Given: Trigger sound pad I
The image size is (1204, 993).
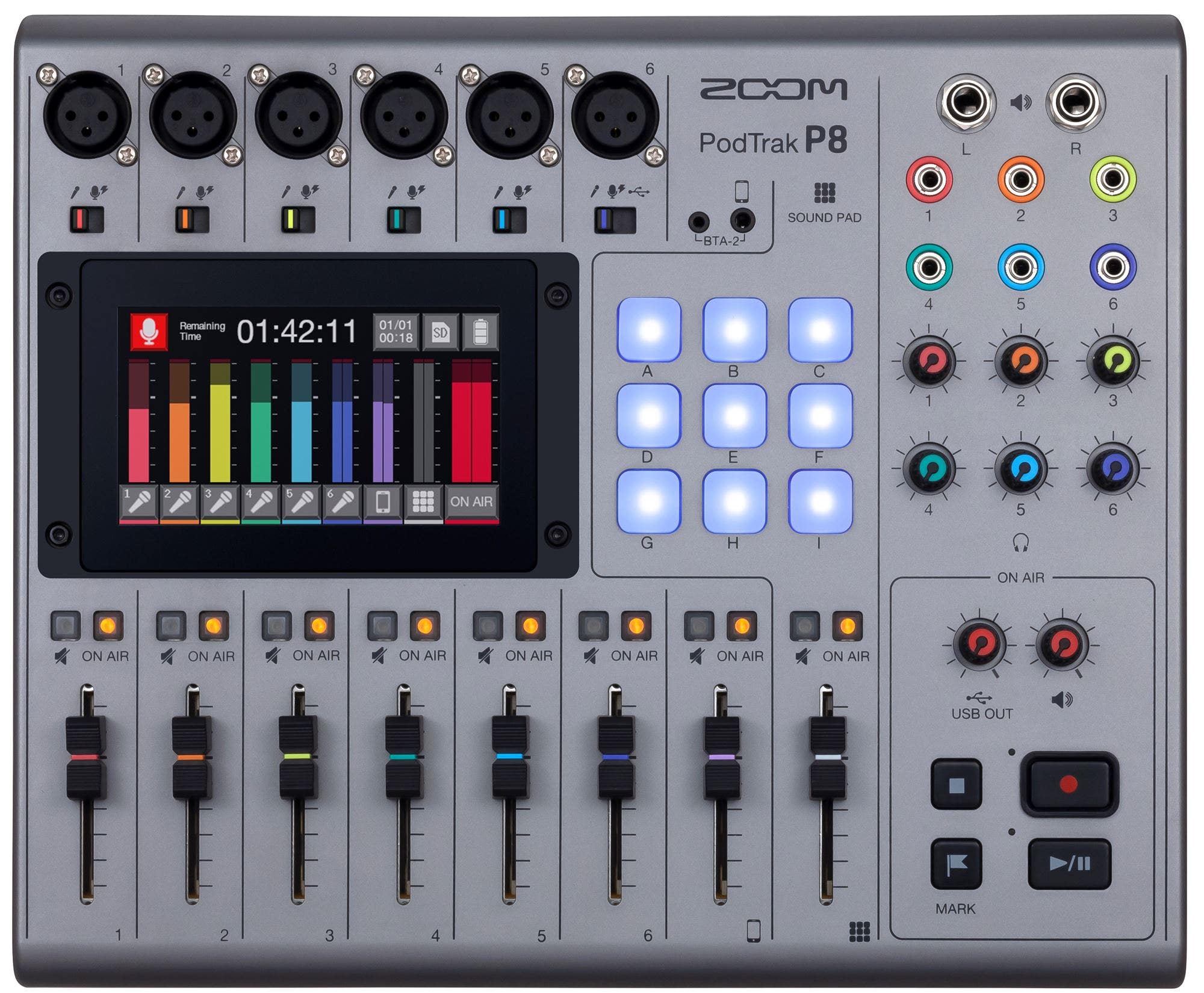Looking at the screenshot, I should tap(820, 501).
